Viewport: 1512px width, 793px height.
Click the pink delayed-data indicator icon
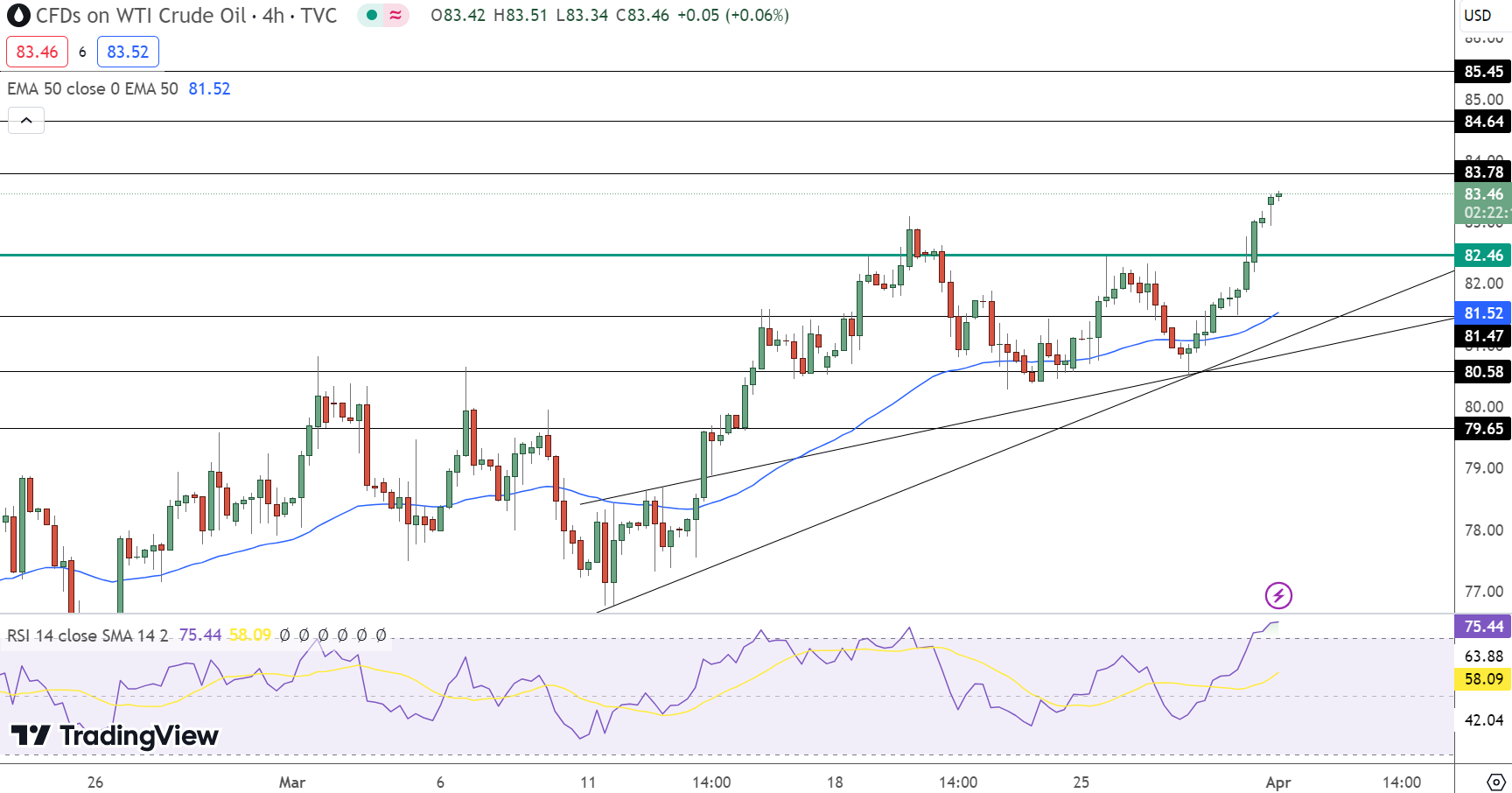(x=394, y=15)
